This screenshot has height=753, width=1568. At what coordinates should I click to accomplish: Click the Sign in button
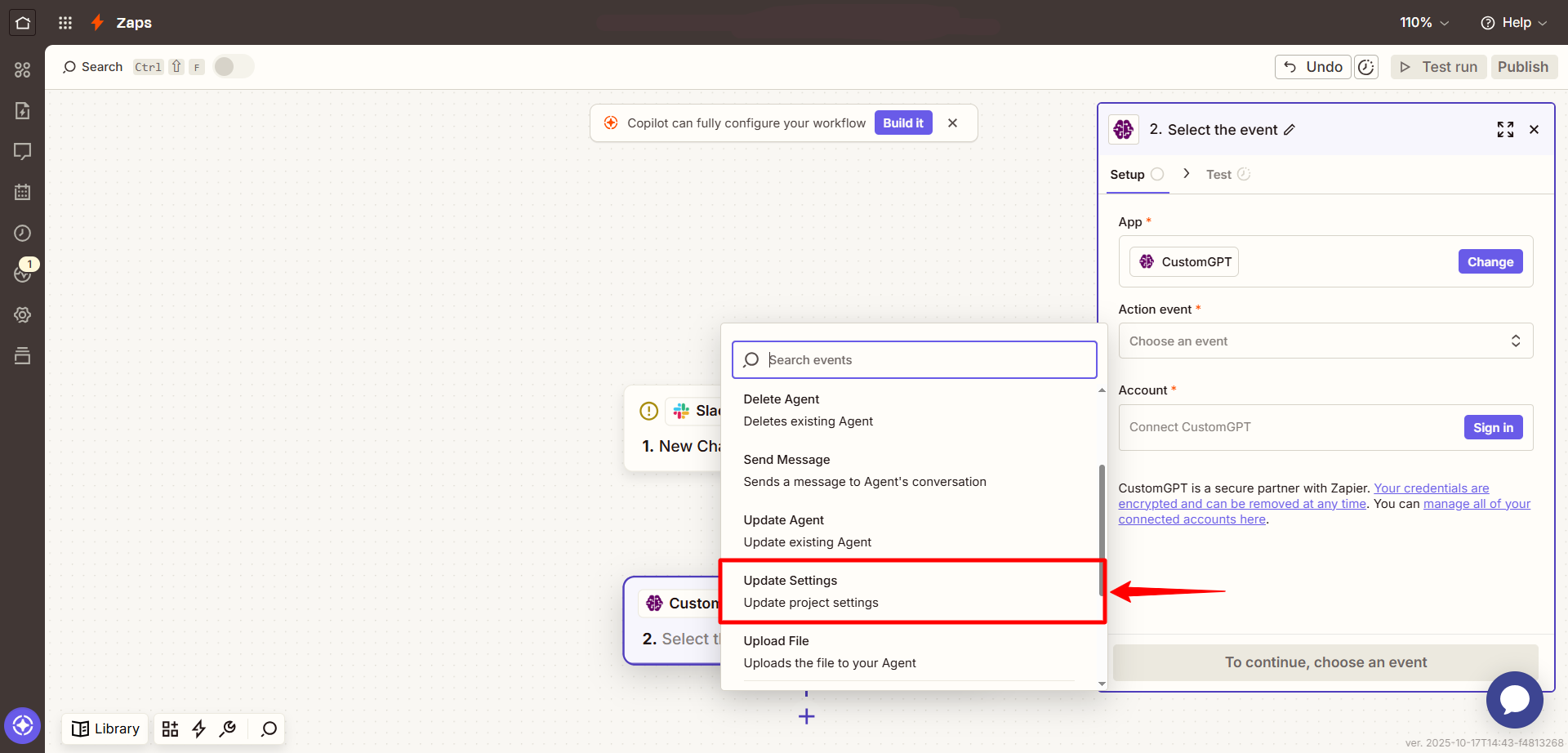click(x=1493, y=427)
